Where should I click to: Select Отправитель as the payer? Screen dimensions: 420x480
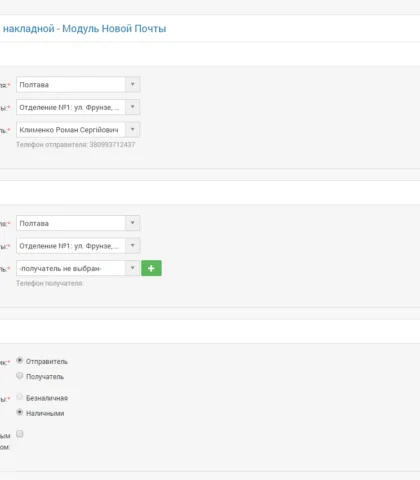click(x=20, y=361)
